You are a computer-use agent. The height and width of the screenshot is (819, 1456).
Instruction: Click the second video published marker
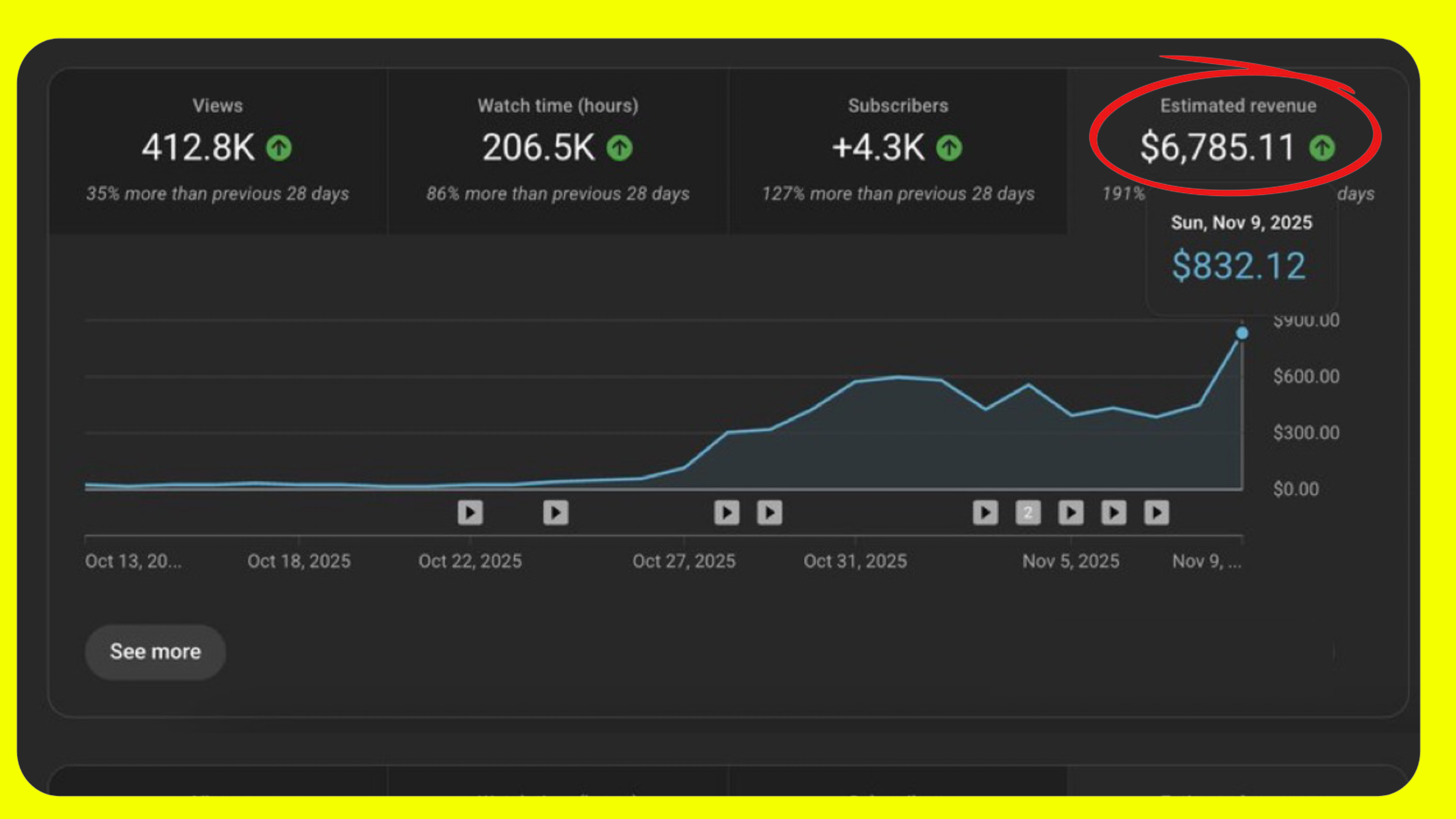point(556,513)
